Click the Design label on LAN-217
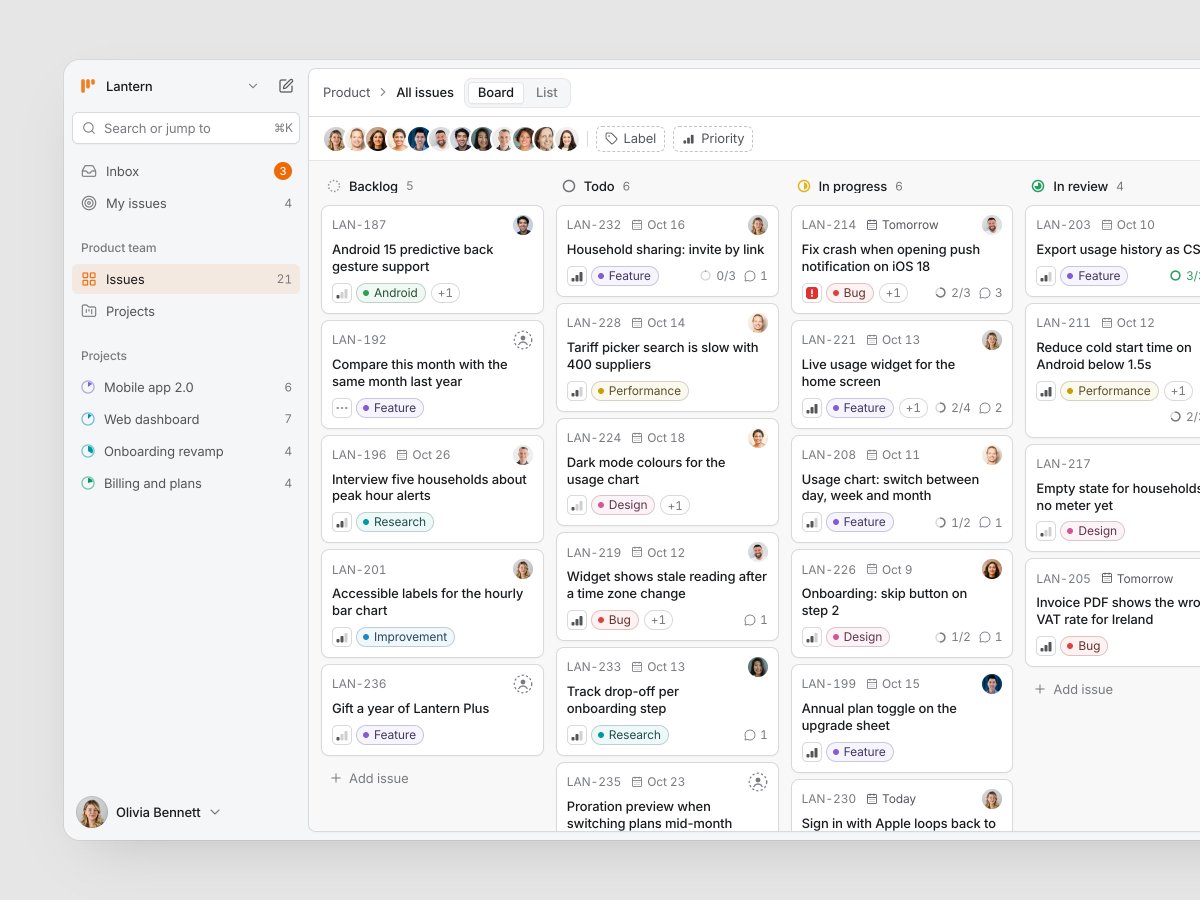 1092,531
